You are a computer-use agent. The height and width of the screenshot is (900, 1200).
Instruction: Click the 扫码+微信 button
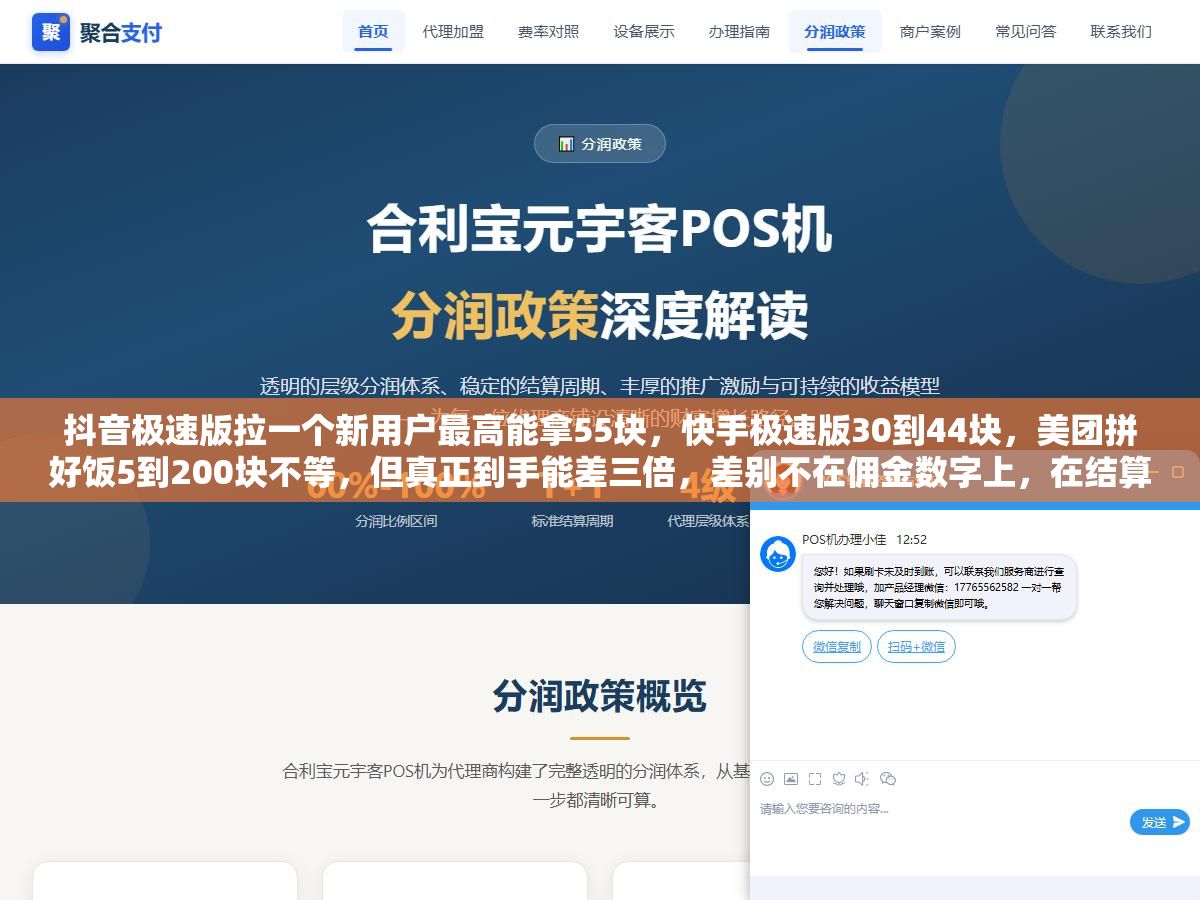(x=917, y=646)
